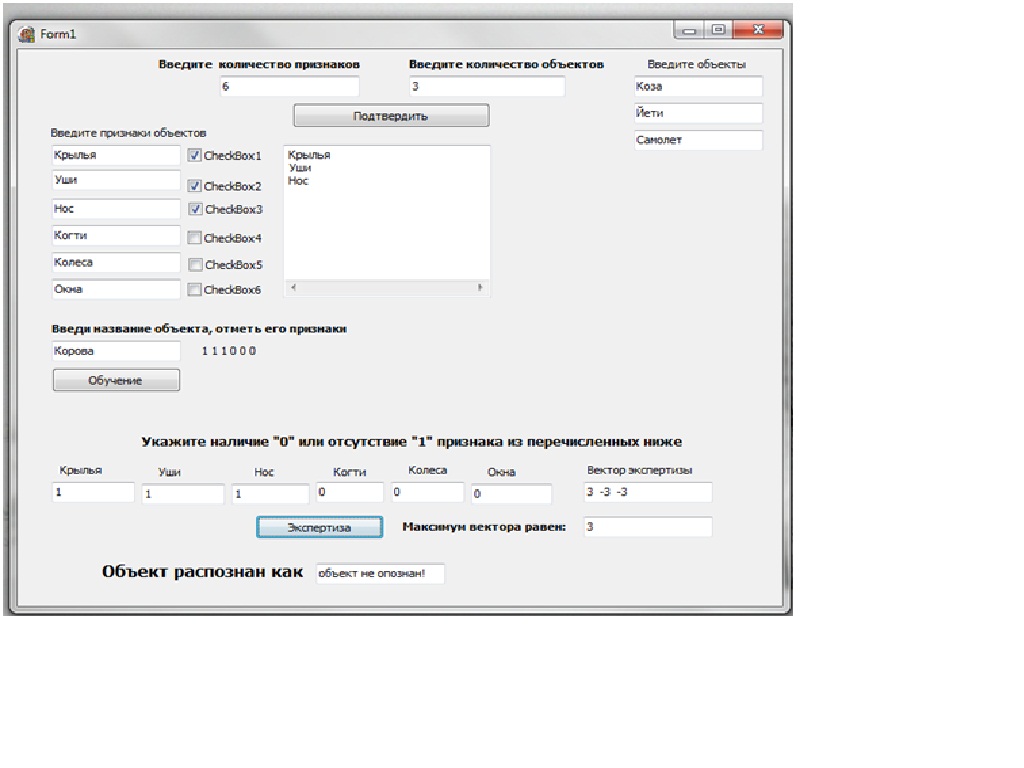The image size is (1024, 768).
Task: Focus the количество признаков input field
Action: point(288,87)
